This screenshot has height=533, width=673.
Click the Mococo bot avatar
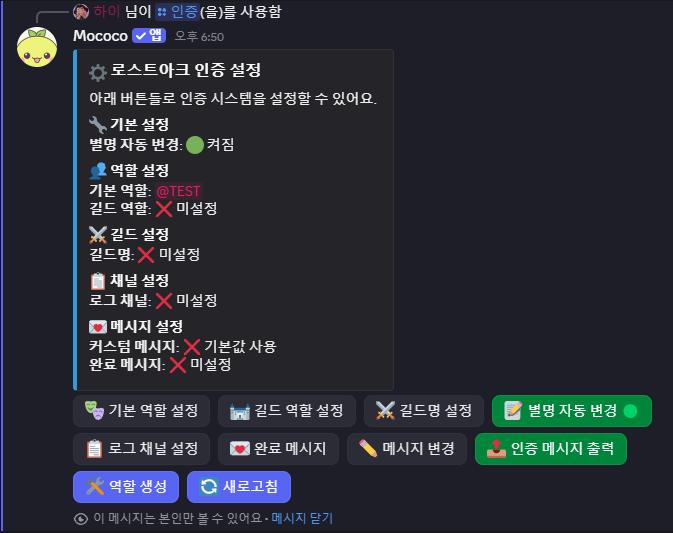point(37,47)
